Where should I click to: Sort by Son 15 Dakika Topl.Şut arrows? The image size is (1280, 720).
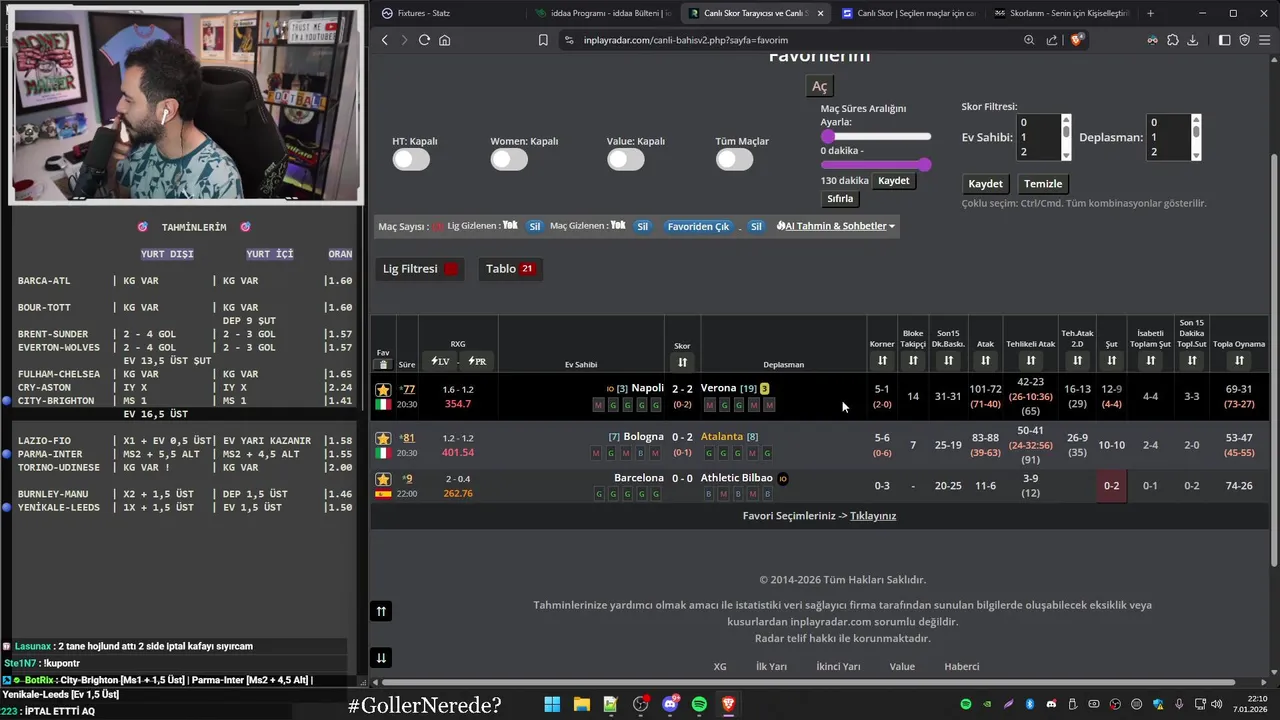tap(1192, 360)
